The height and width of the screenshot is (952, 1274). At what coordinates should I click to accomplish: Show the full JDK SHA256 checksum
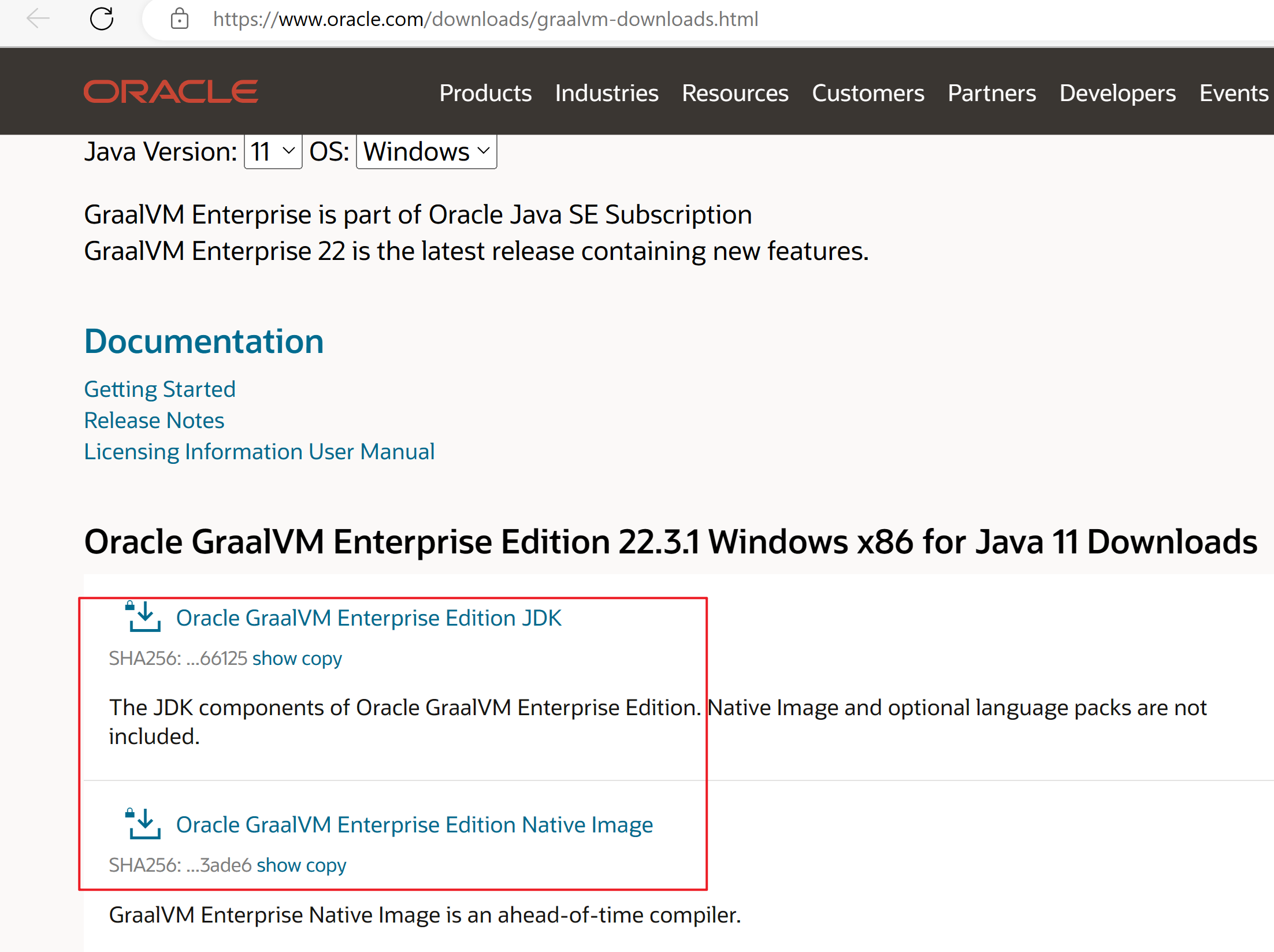[x=274, y=659]
